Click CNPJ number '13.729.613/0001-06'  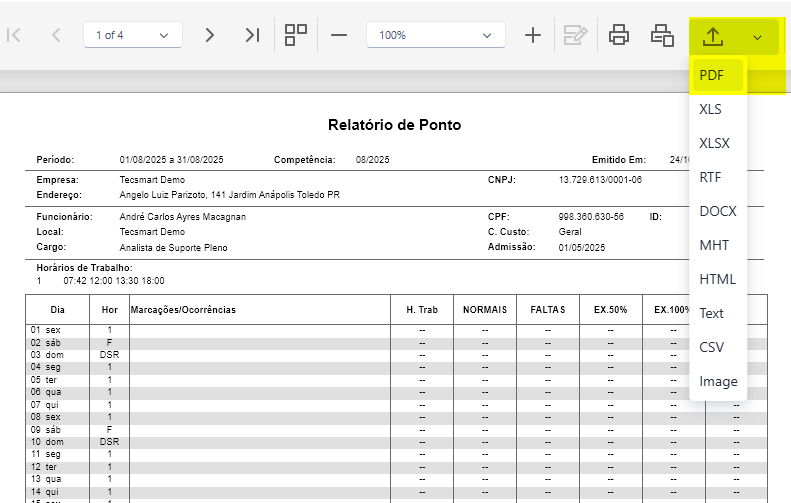[x=600, y=180]
